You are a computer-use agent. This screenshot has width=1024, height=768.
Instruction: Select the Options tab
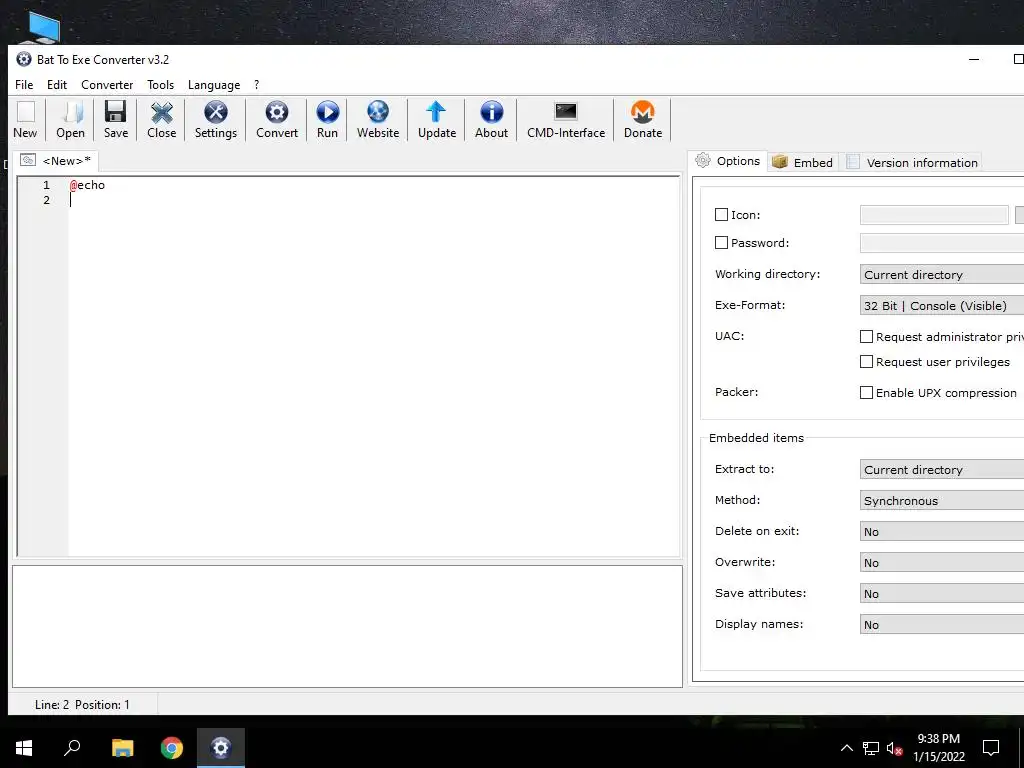click(x=728, y=161)
